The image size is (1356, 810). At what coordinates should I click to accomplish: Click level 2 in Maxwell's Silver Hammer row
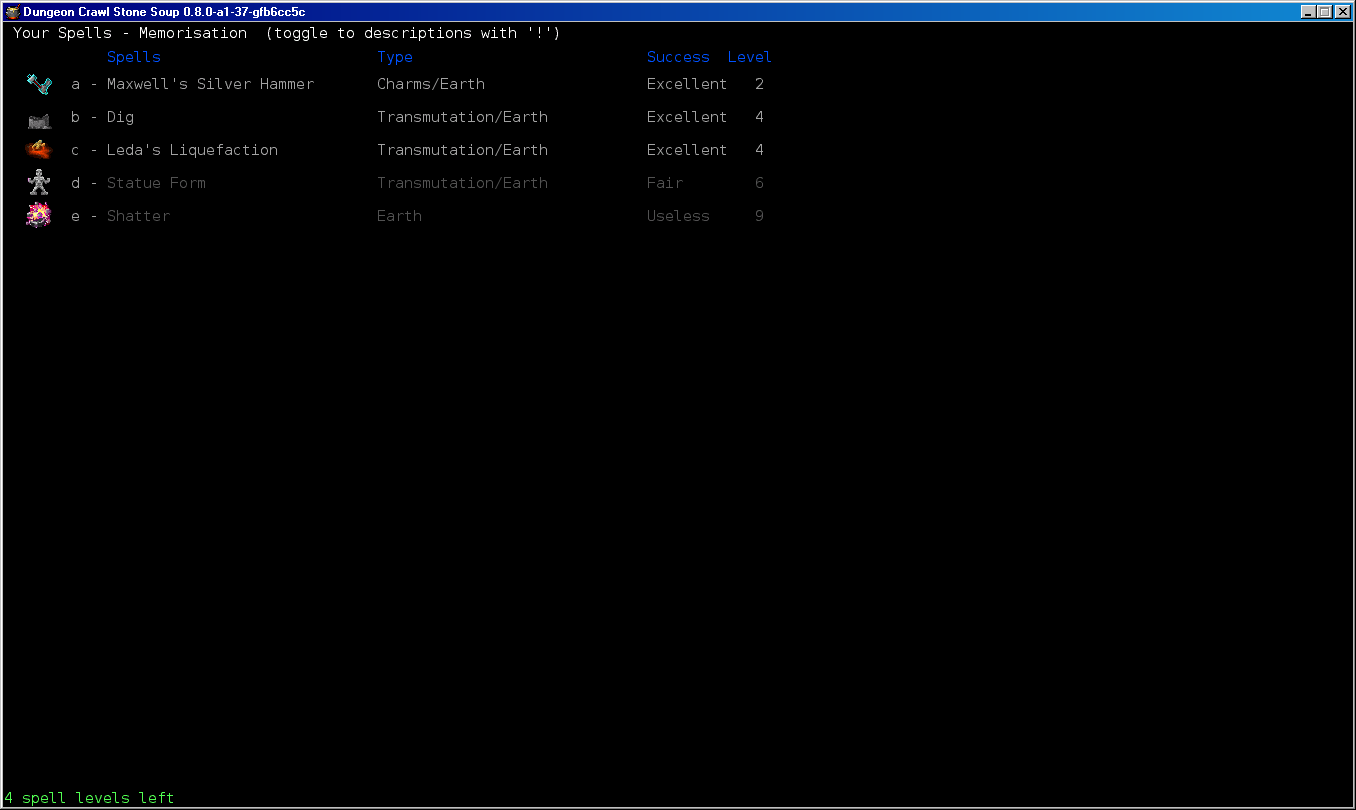[x=760, y=84]
